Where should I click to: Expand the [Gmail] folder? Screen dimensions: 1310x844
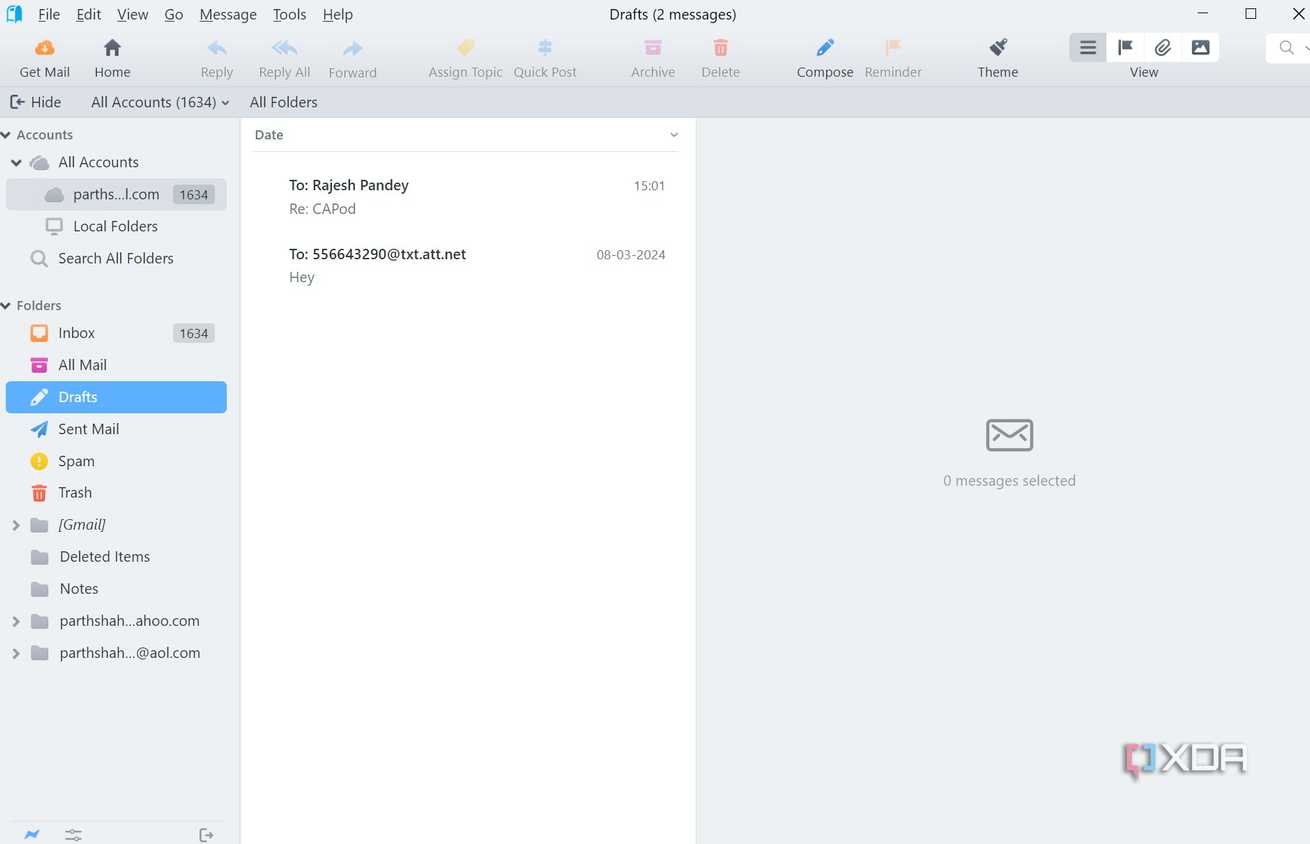pyautogui.click(x=15, y=525)
